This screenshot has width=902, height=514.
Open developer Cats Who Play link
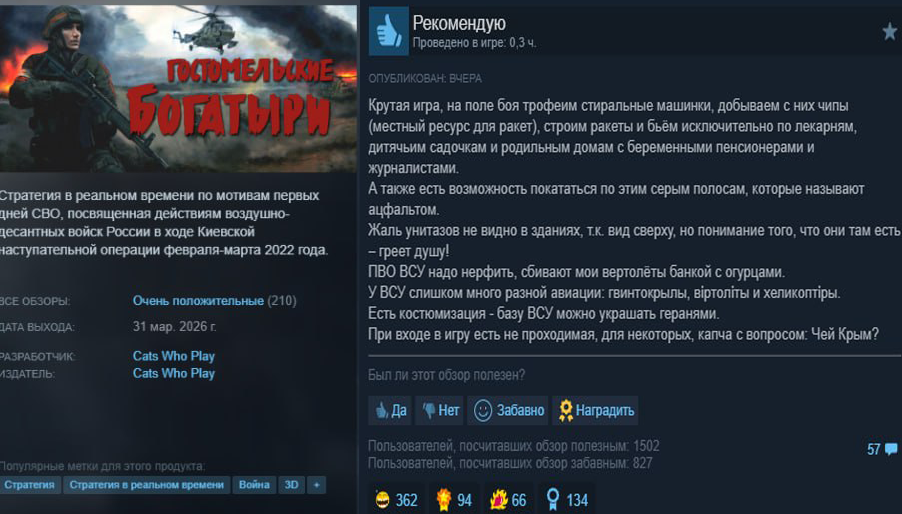click(174, 356)
